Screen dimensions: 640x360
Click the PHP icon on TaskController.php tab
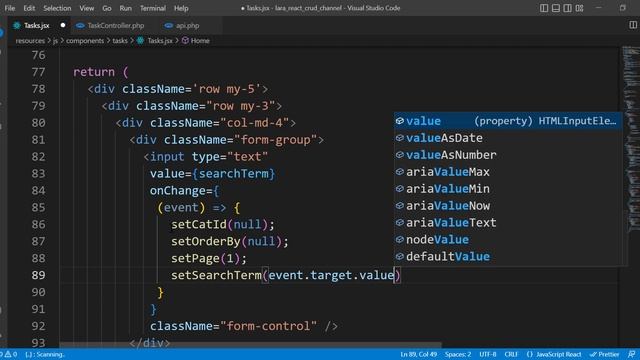pos(80,25)
